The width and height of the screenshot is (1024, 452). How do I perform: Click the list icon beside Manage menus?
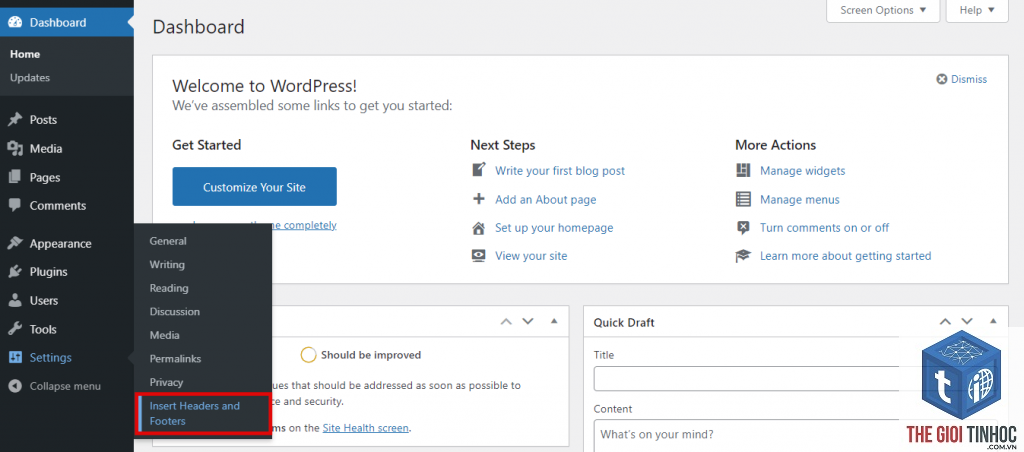pos(743,199)
